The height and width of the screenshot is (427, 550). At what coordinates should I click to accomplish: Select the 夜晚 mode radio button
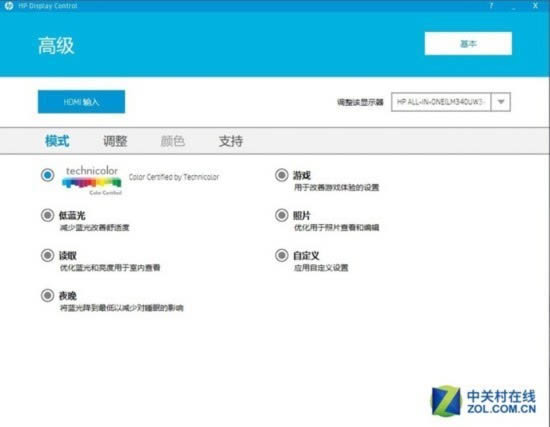pyautogui.click(x=47, y=295)
